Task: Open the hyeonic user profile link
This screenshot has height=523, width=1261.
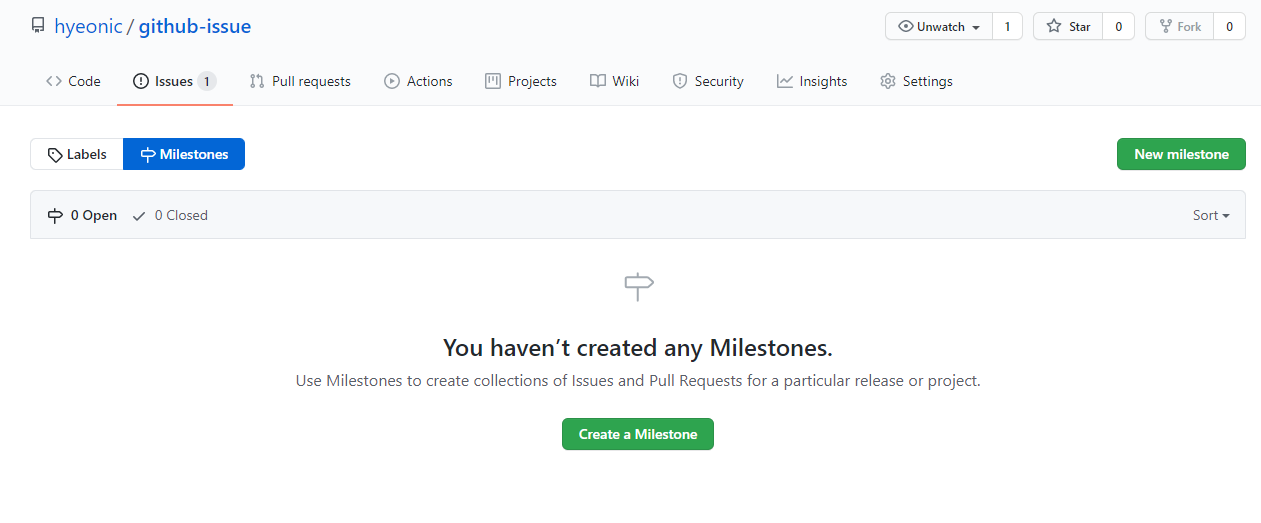Action: tap(88, 26)
